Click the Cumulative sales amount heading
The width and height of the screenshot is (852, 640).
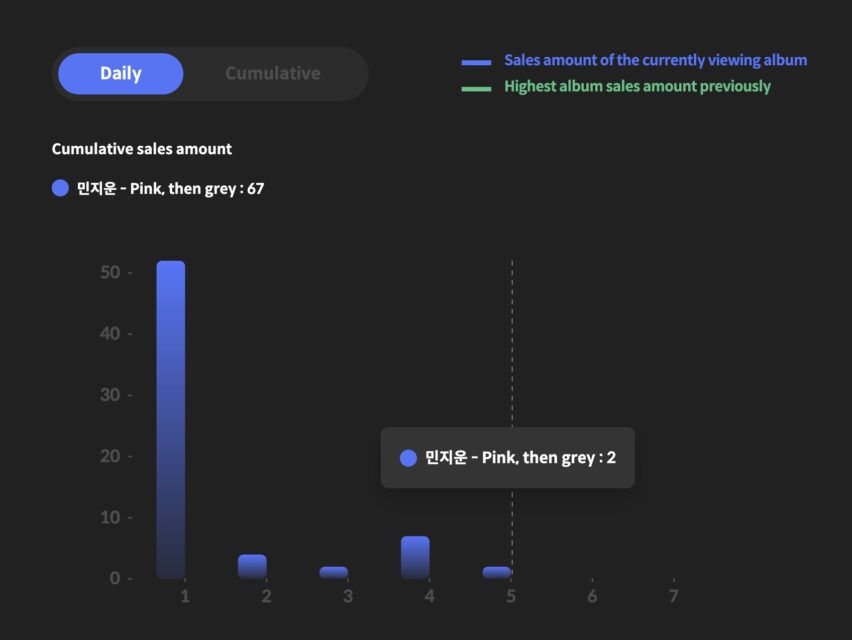[142, 149]
